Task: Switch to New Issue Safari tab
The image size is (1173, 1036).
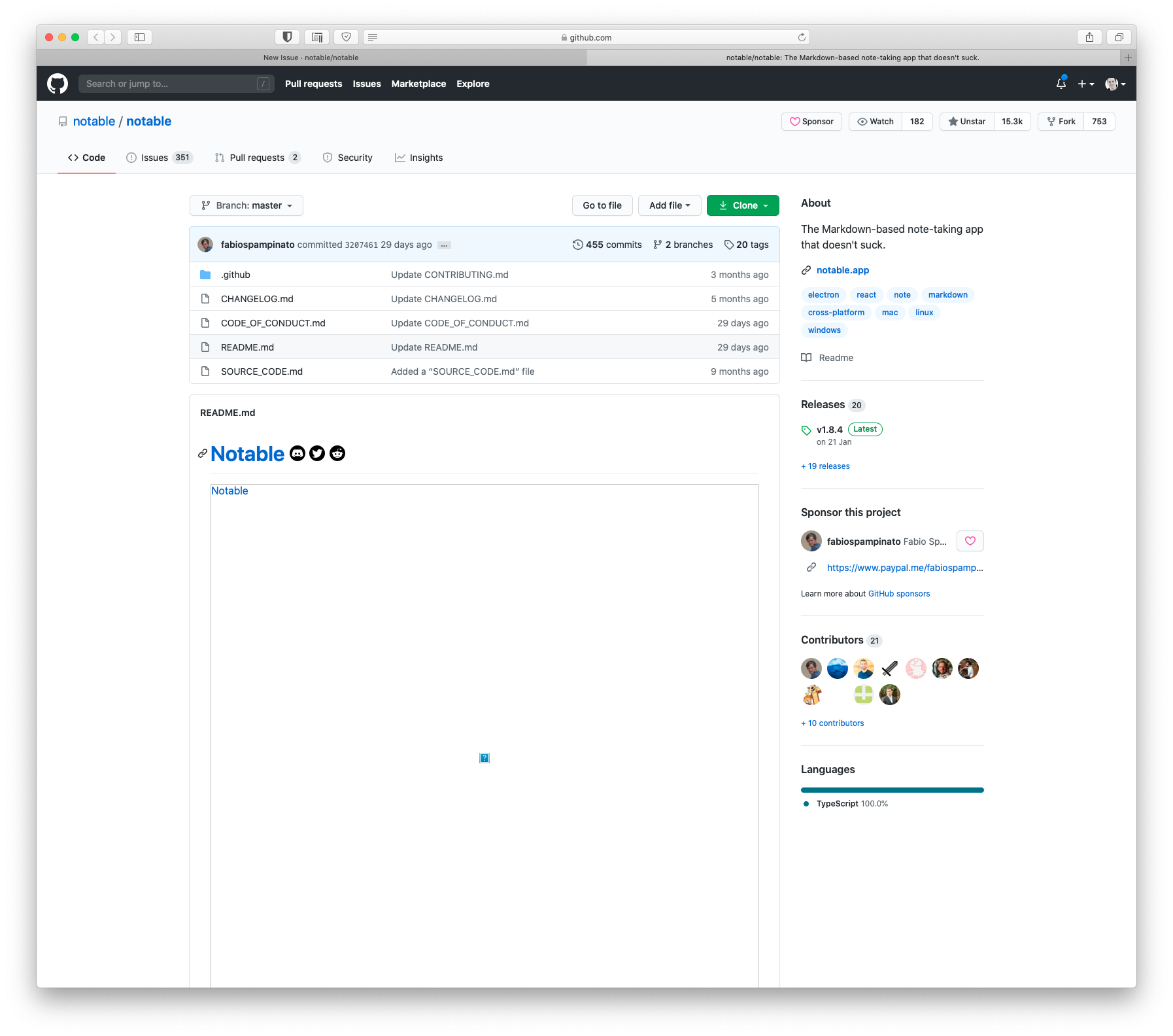Action: coord(311,58)
